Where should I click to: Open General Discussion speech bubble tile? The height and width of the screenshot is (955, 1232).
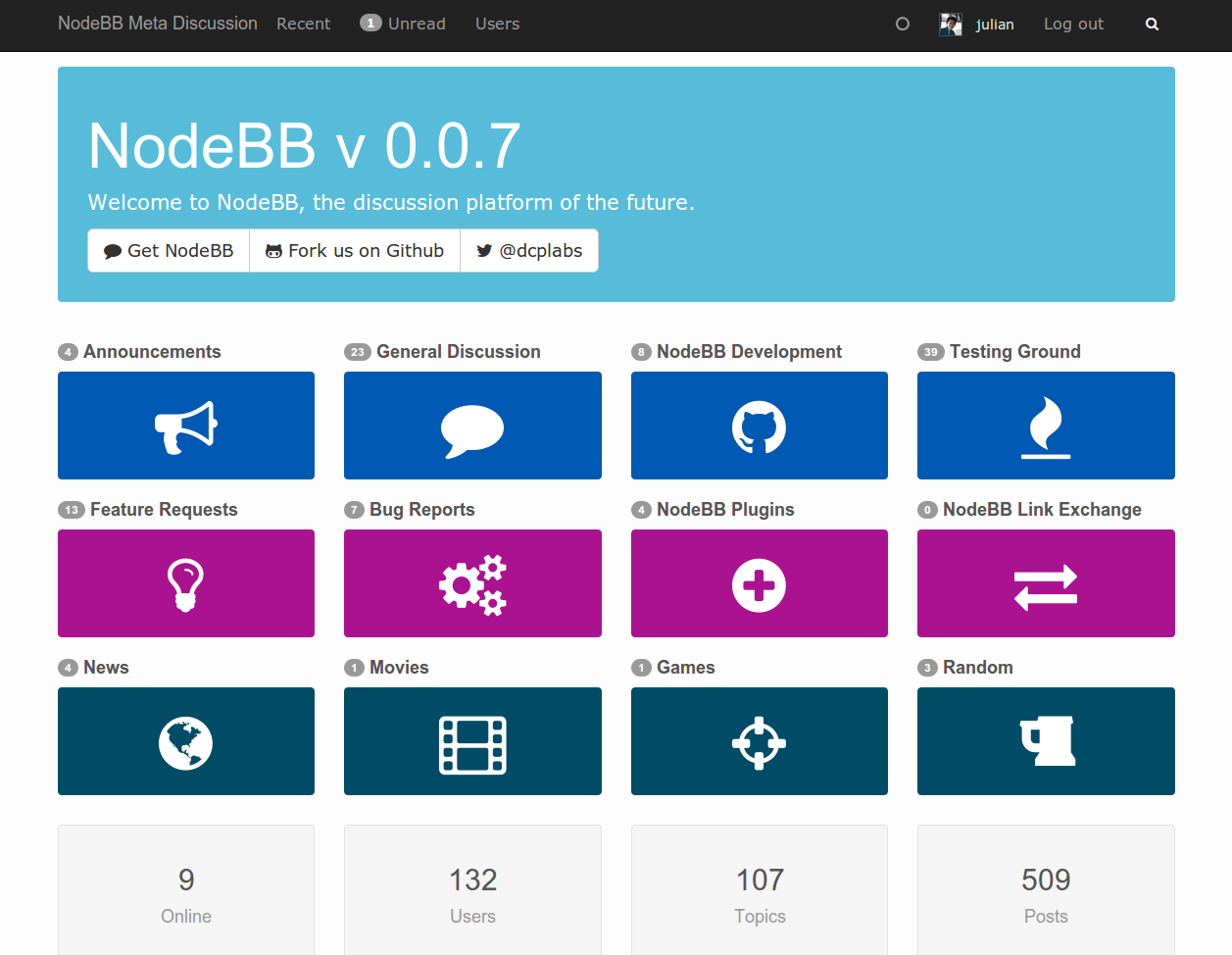pos(472,426)
